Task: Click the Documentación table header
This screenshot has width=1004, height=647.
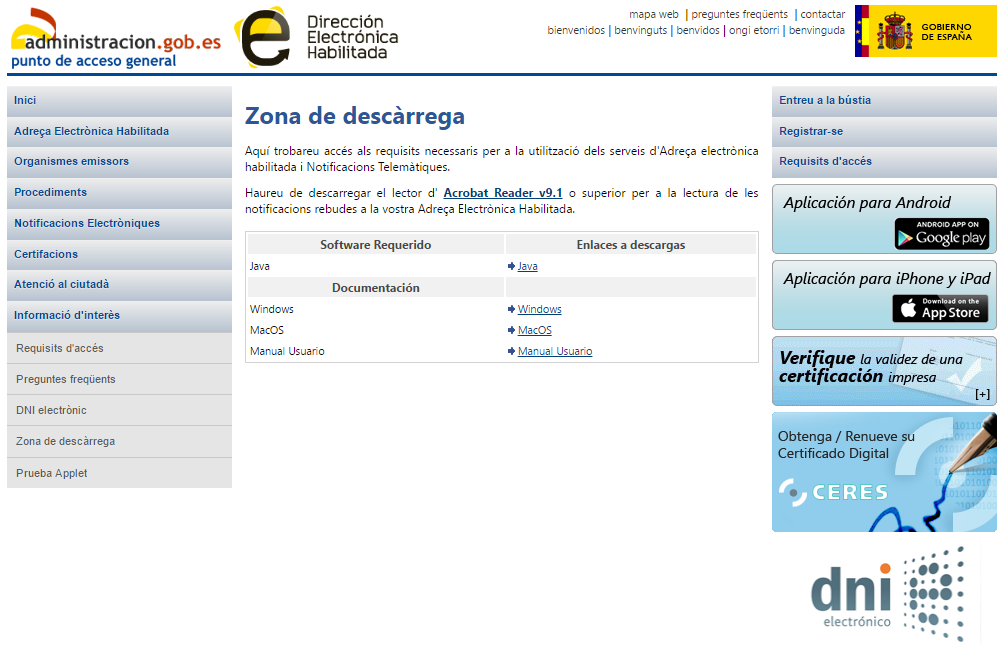Action: [x=376, y=288]
